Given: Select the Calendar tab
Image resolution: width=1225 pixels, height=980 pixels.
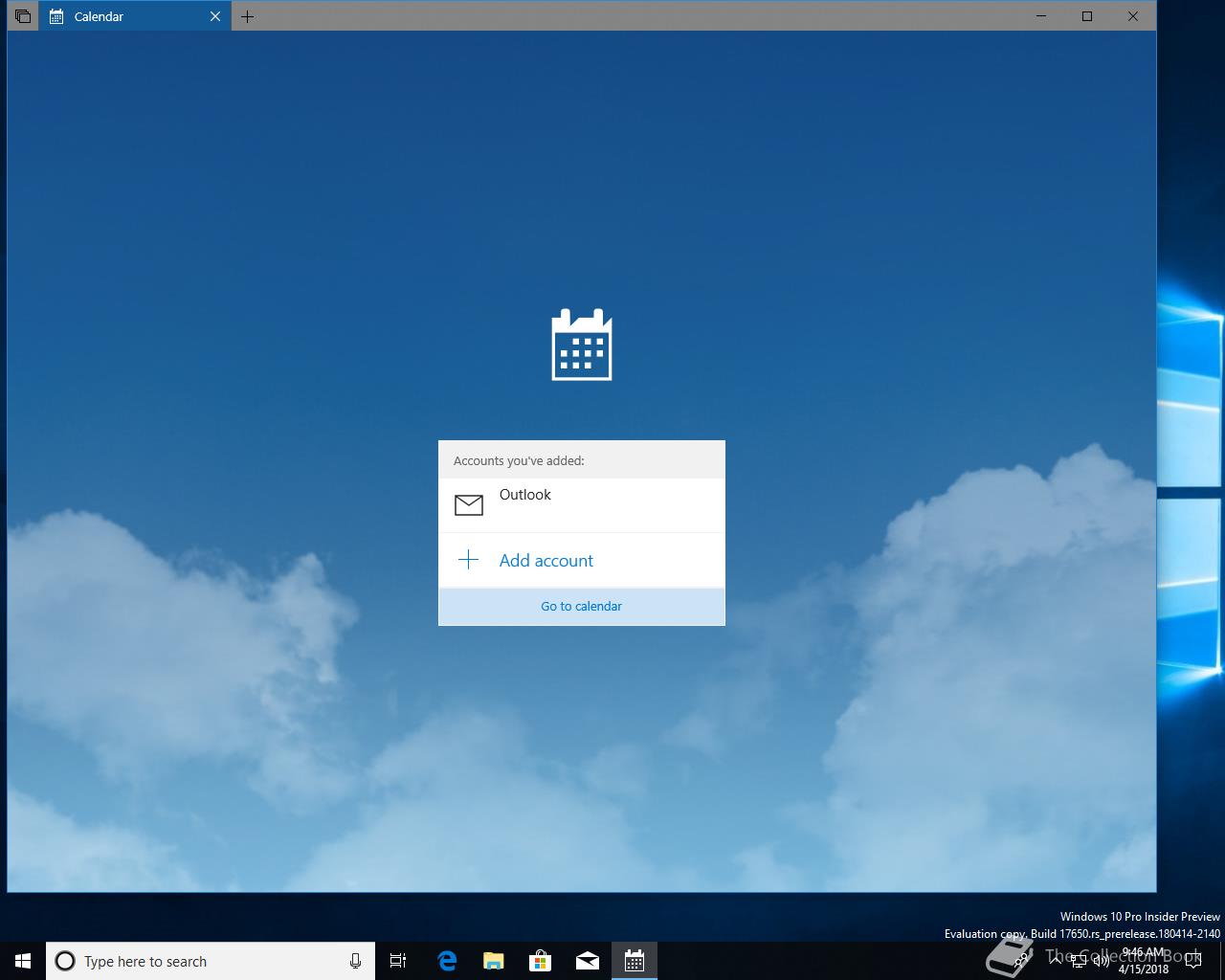Looking at the screenshot, I should [135, 16].
